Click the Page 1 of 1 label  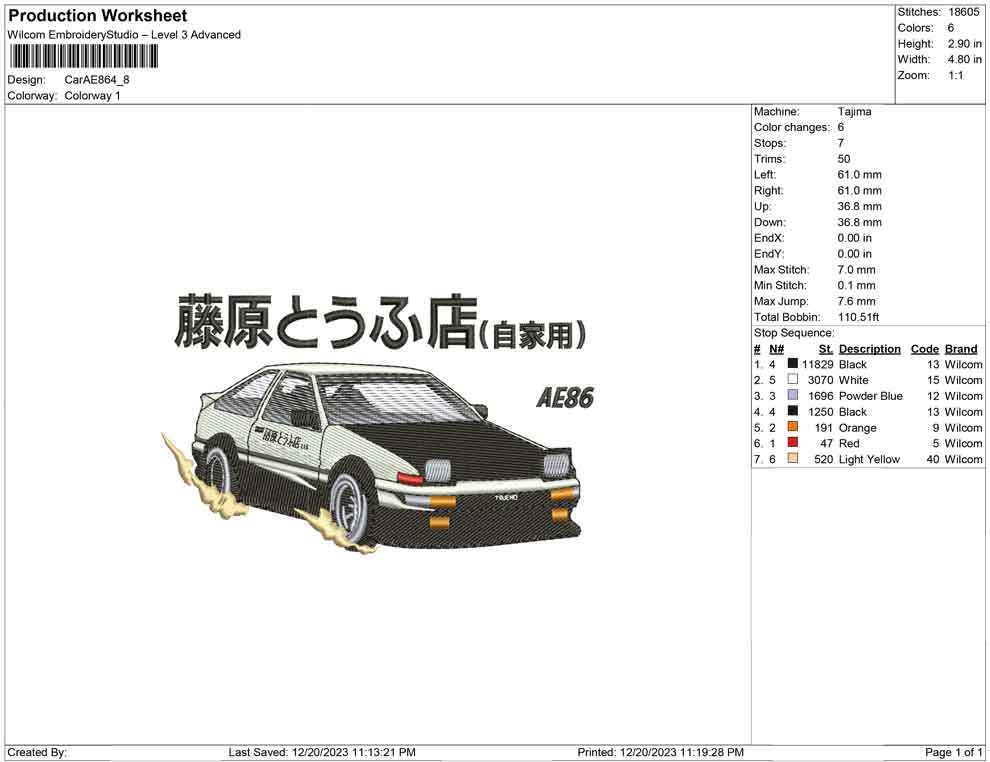(953, 752)
